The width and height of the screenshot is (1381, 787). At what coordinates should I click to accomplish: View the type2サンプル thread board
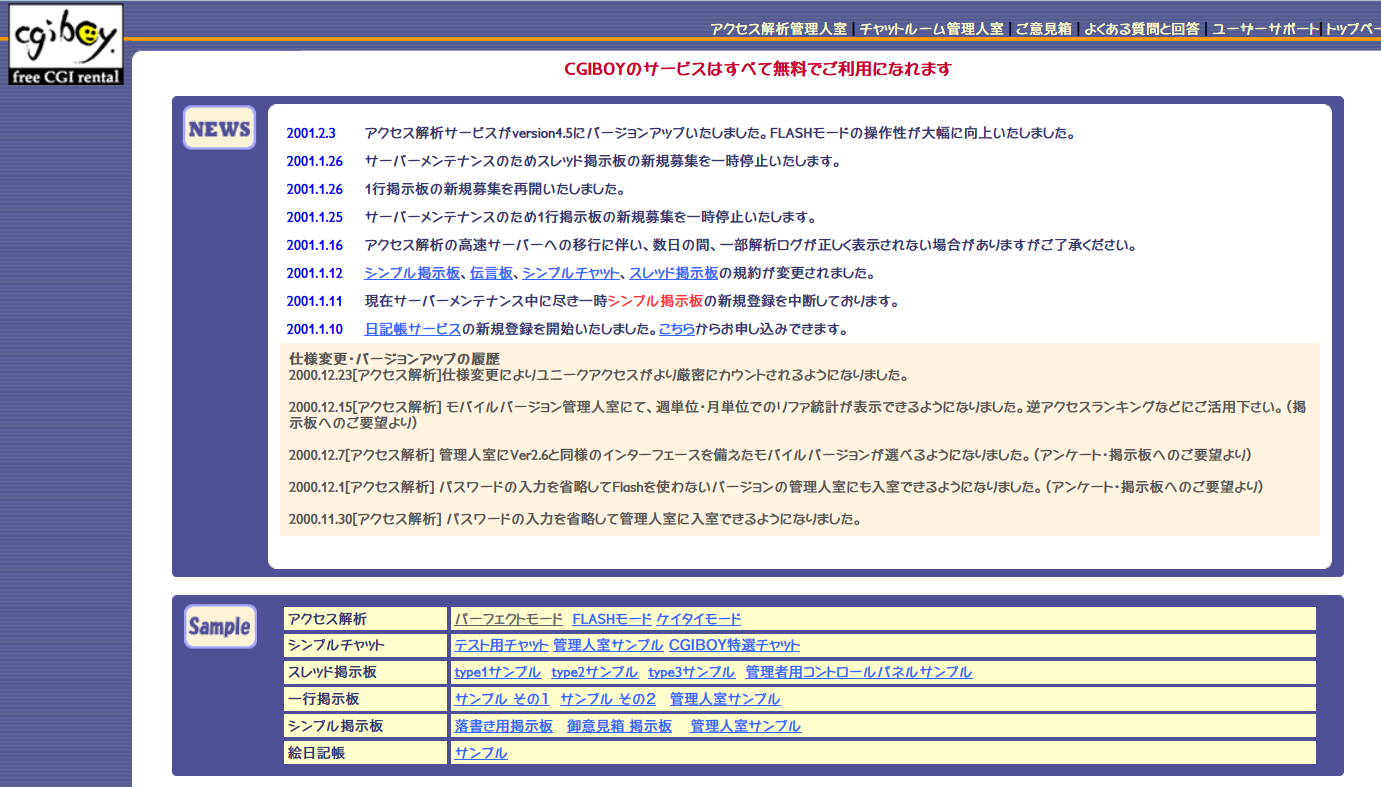[594, 672]
